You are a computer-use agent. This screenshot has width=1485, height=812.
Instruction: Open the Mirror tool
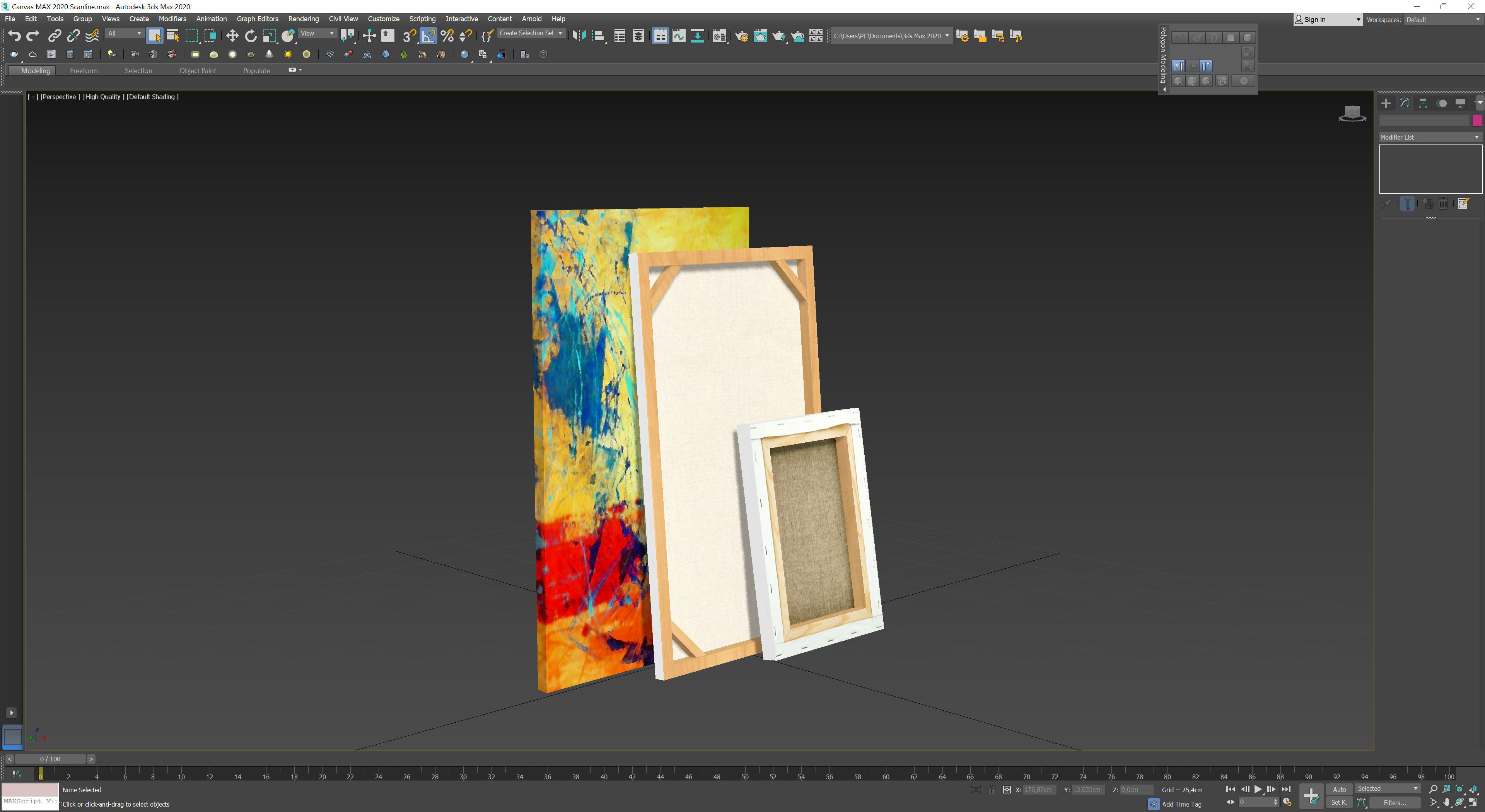[579, 36]
